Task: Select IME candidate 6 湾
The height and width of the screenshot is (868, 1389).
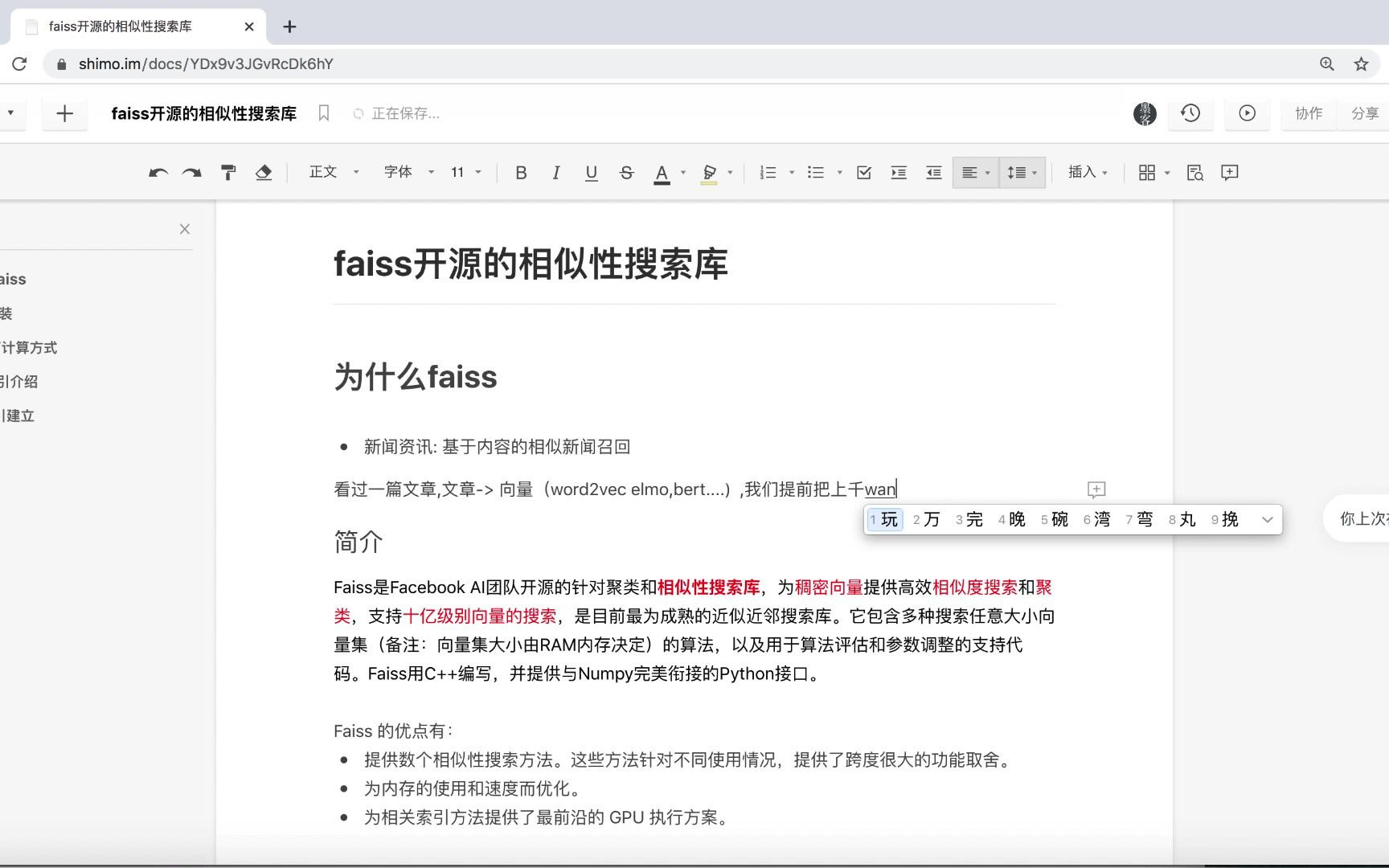Action: [1097, 519]
